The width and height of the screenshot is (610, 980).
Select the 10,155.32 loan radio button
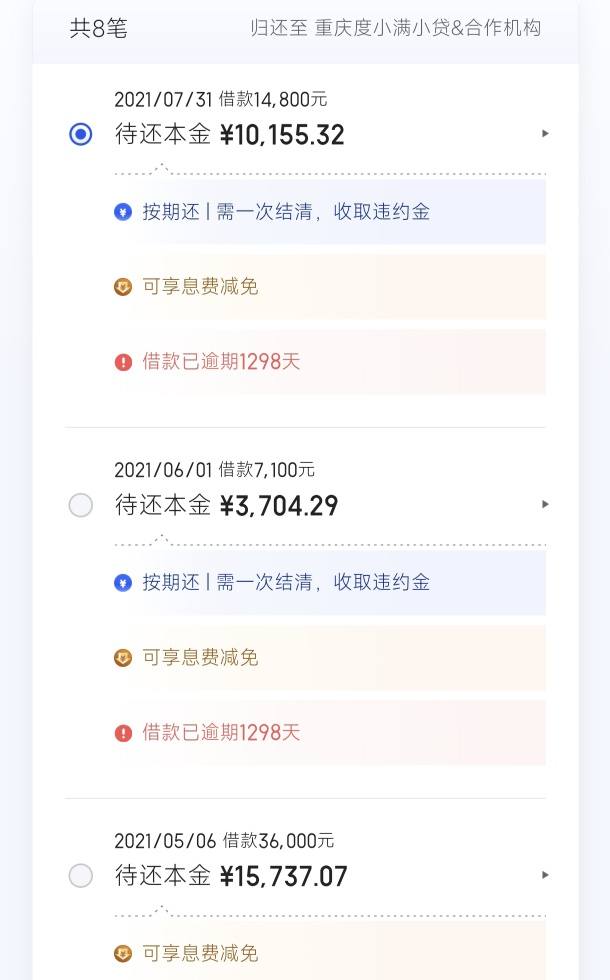coord(81,134)
